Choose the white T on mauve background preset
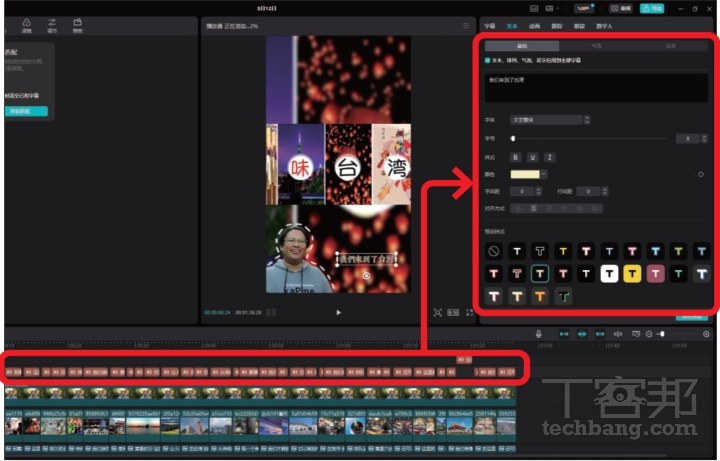720x461 pixels. [655, 274]
